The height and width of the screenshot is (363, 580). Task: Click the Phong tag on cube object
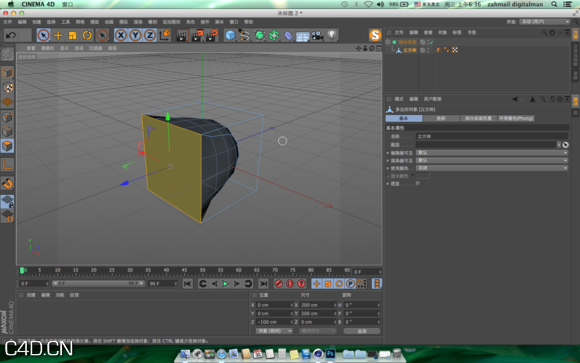pyautogui.click(x=439, y=50)
